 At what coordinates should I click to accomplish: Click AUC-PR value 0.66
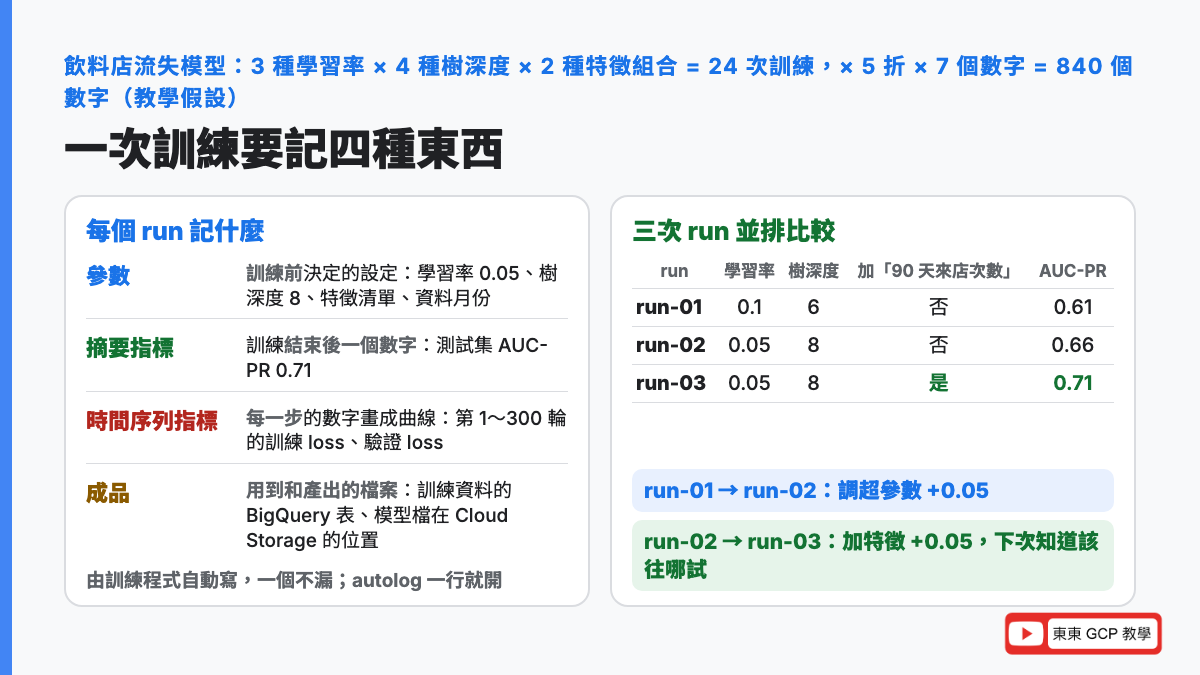(1073, 345)
